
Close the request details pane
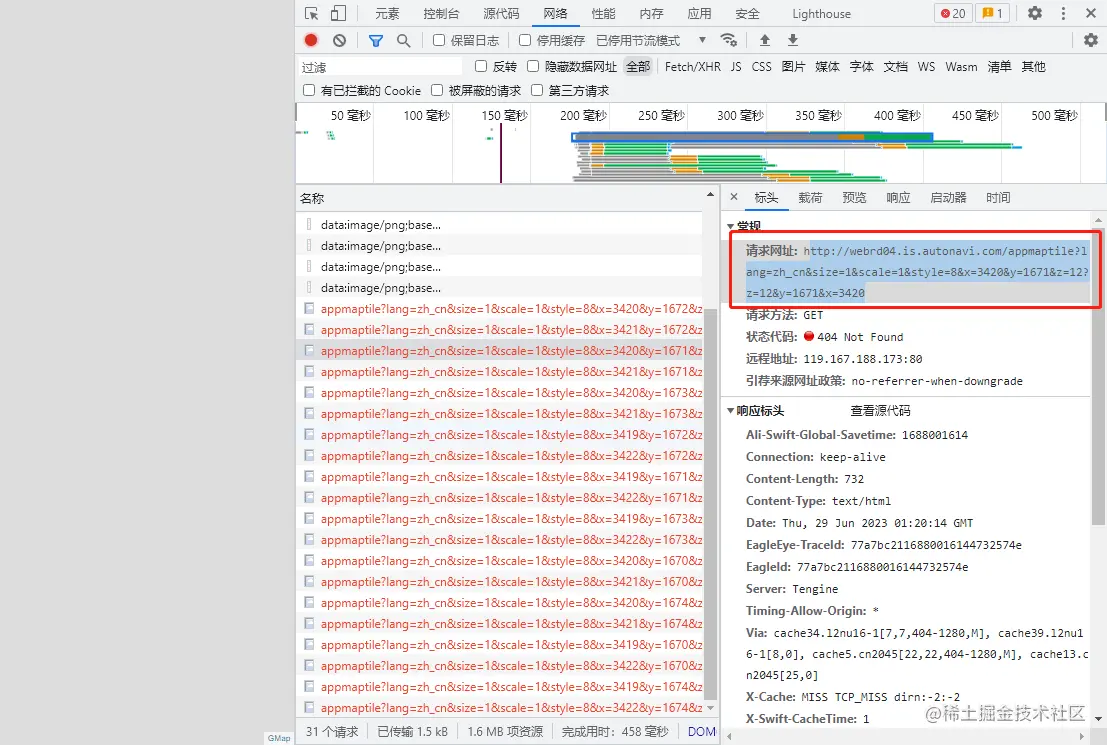coord(734,197)
